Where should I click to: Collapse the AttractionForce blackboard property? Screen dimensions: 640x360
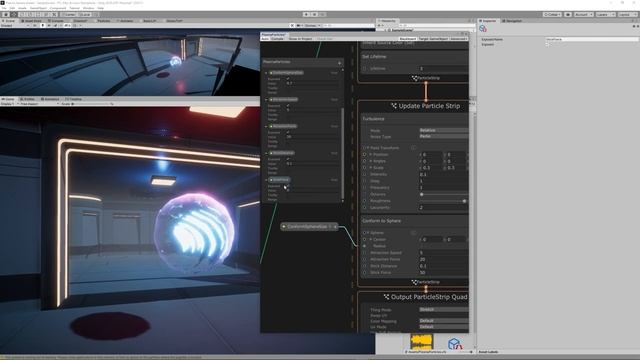pos(267,126)
